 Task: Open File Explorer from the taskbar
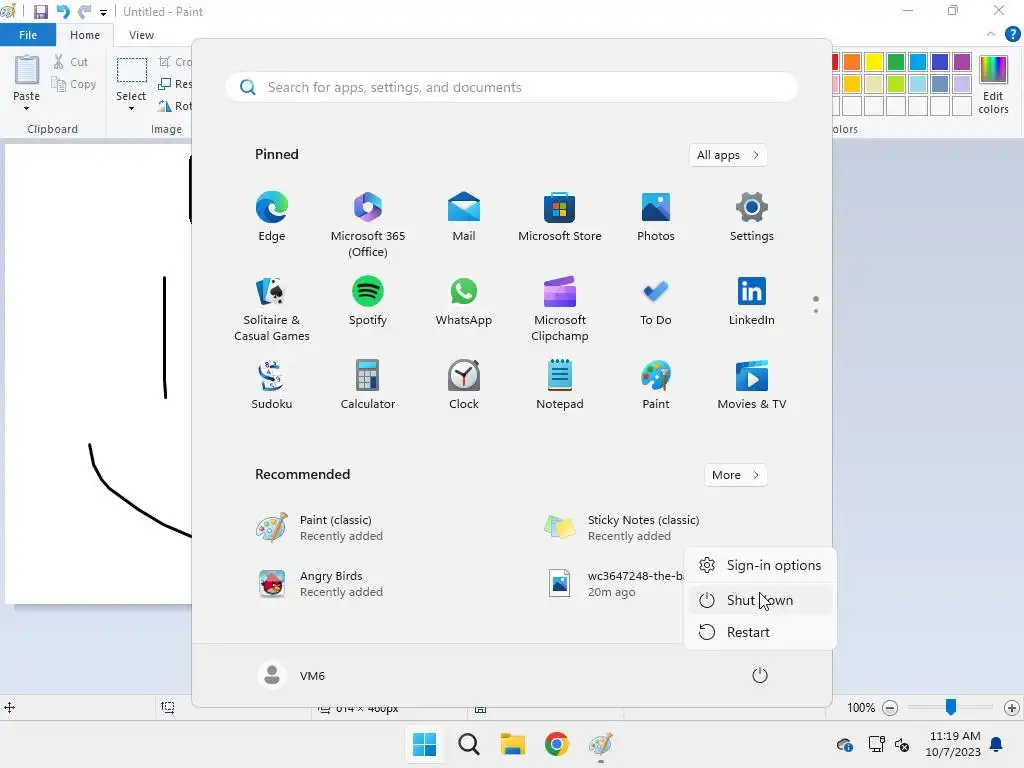[513, 744]
